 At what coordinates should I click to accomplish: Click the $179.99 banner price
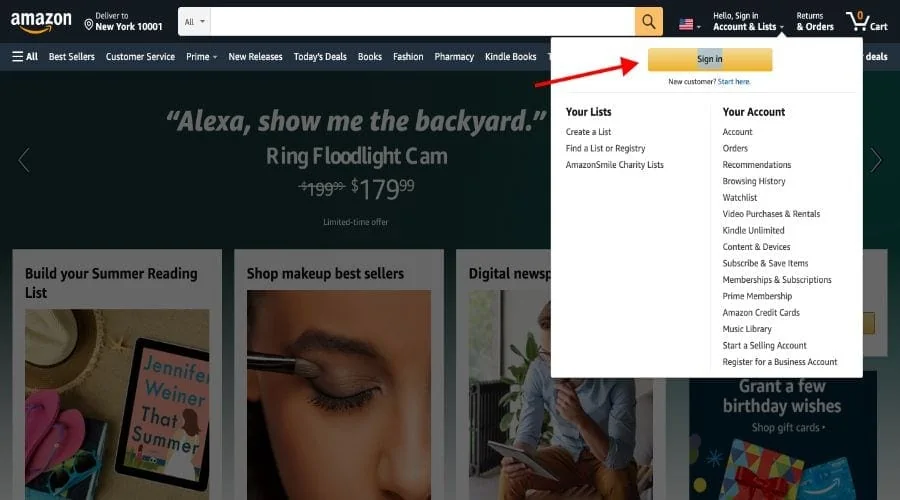382,189
